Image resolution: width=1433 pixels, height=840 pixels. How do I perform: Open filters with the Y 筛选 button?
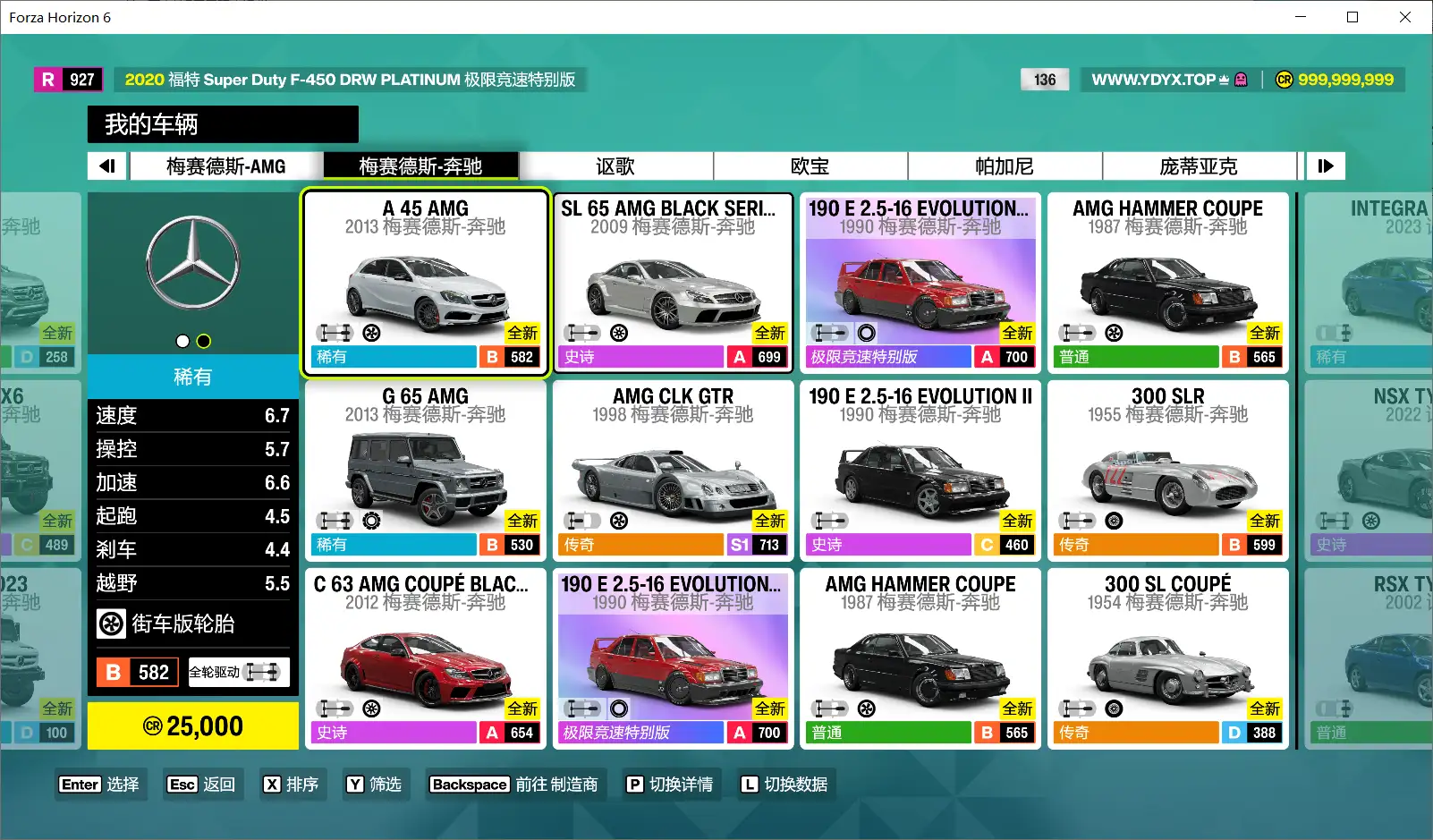click(x=374, y=785)
